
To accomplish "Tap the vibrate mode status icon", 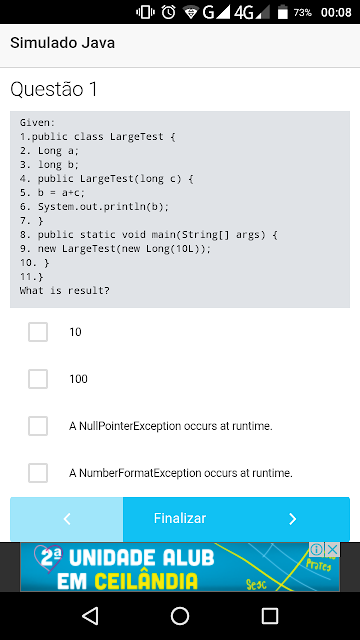I will [145, 12].
